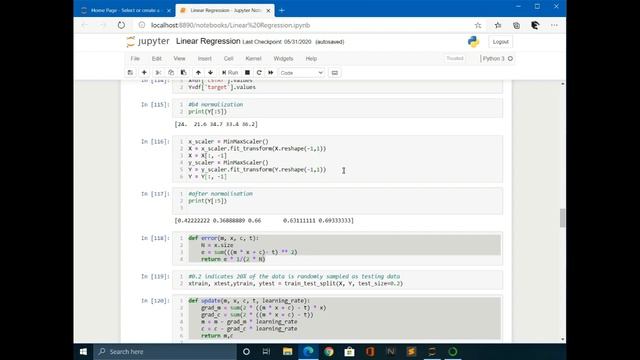Open the Widgets menu
The width and height of the screenshot is (640, 360).
pyautogui.click(x=283, y=58)
